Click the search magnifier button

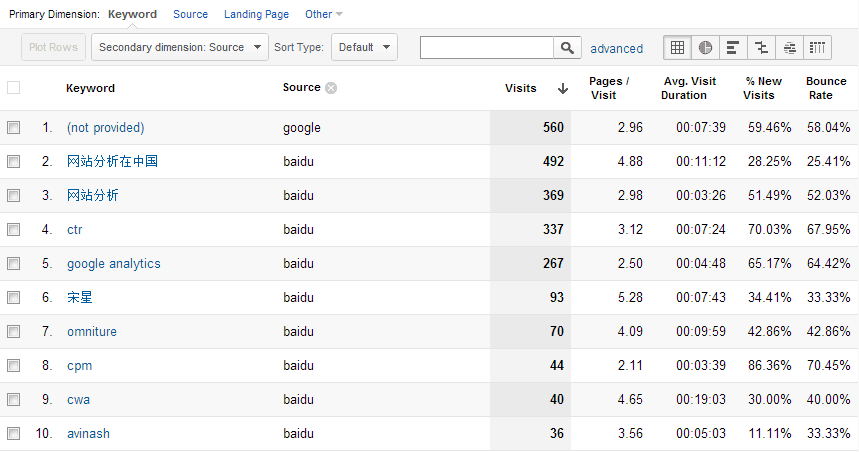pos(567,47)
